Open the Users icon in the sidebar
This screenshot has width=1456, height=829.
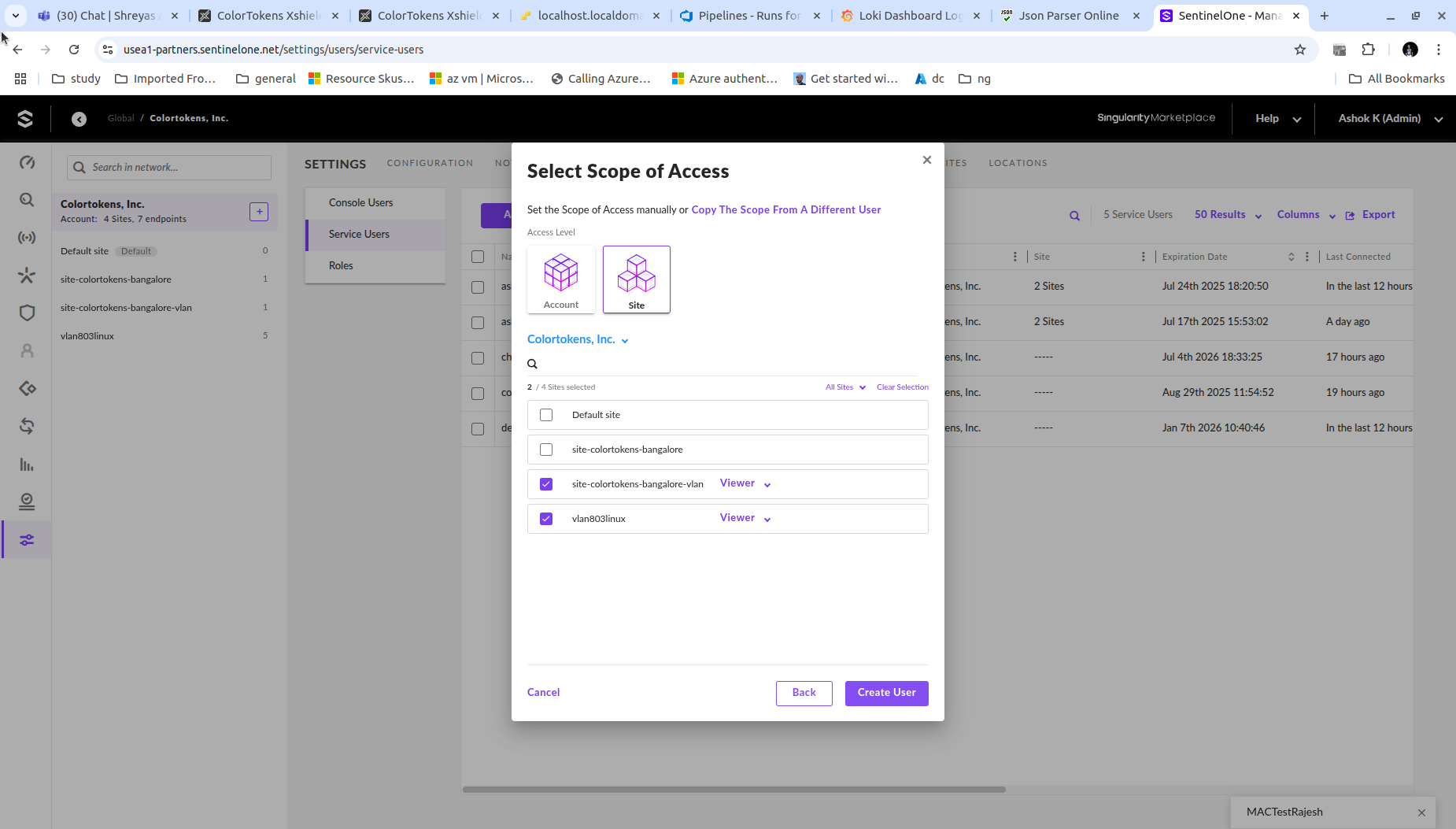(x=26, y=350)
